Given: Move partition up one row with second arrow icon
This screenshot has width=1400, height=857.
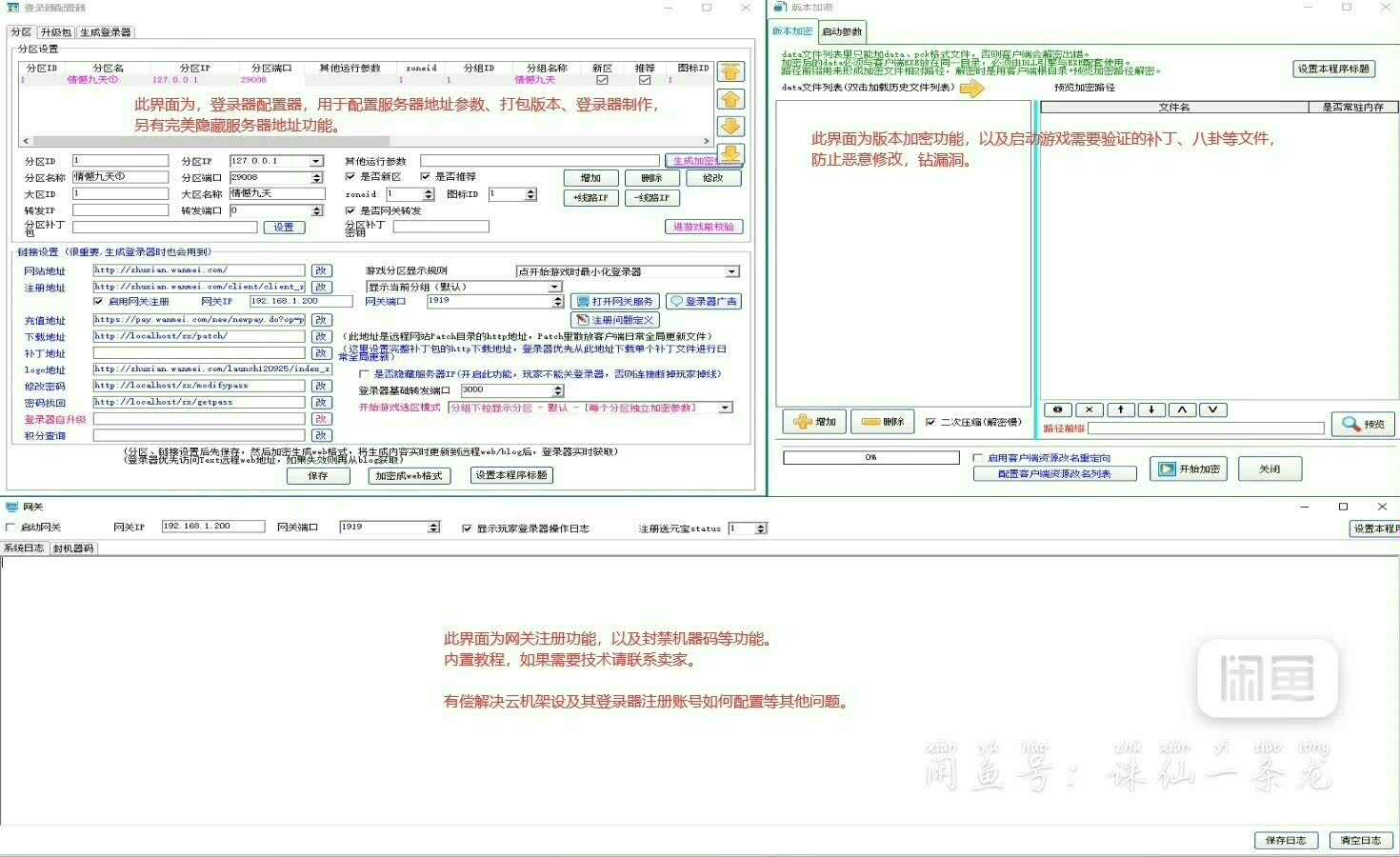Looking at the screenshot, I should (x=730, y=99).
